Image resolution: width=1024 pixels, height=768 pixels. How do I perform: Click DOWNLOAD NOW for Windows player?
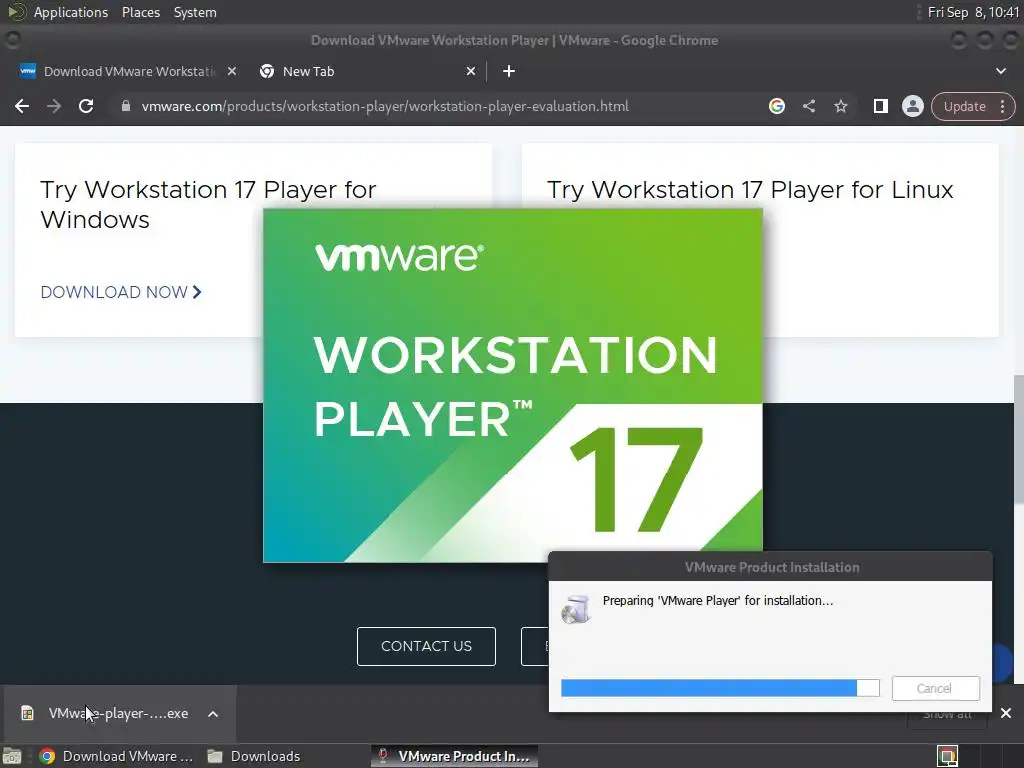121,292
